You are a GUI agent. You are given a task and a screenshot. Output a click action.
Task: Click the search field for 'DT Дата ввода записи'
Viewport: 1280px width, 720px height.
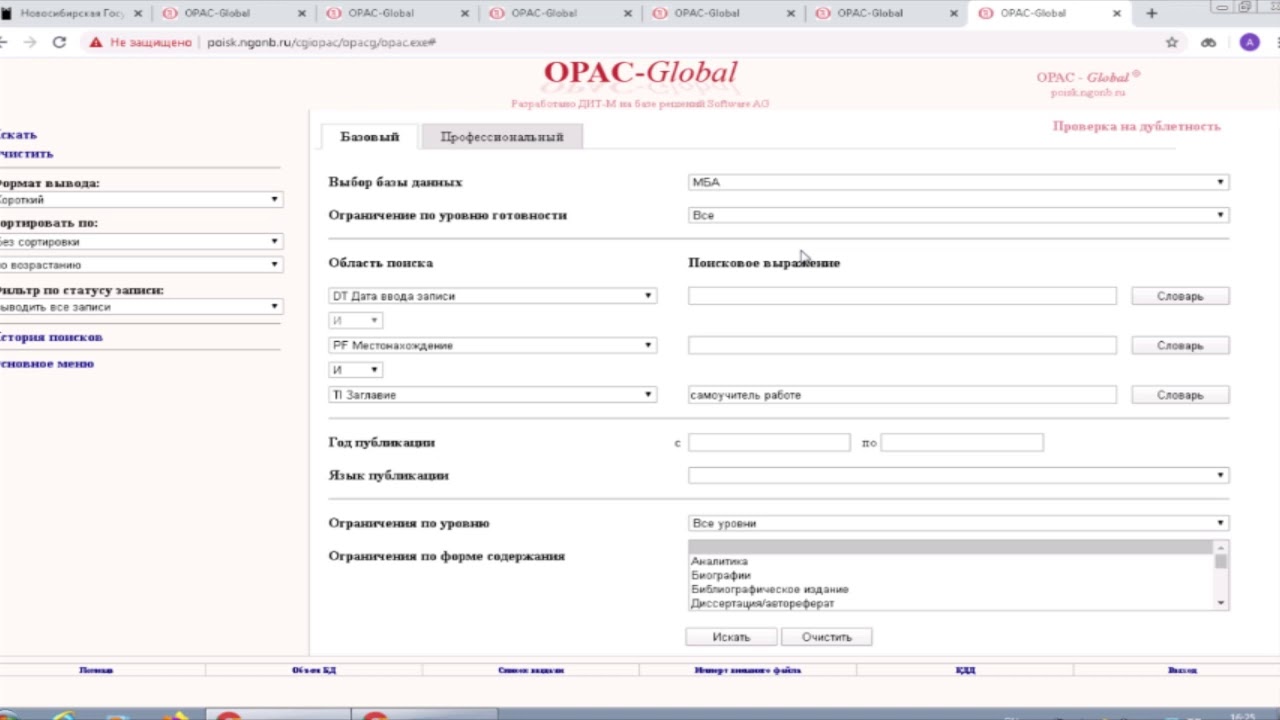coord(902,296)
